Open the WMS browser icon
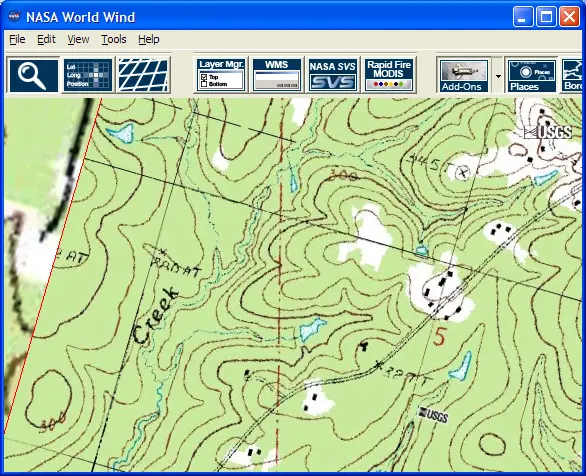Viewport: 586px width, 476px height. pyautogui.click(x=277, y=75)
